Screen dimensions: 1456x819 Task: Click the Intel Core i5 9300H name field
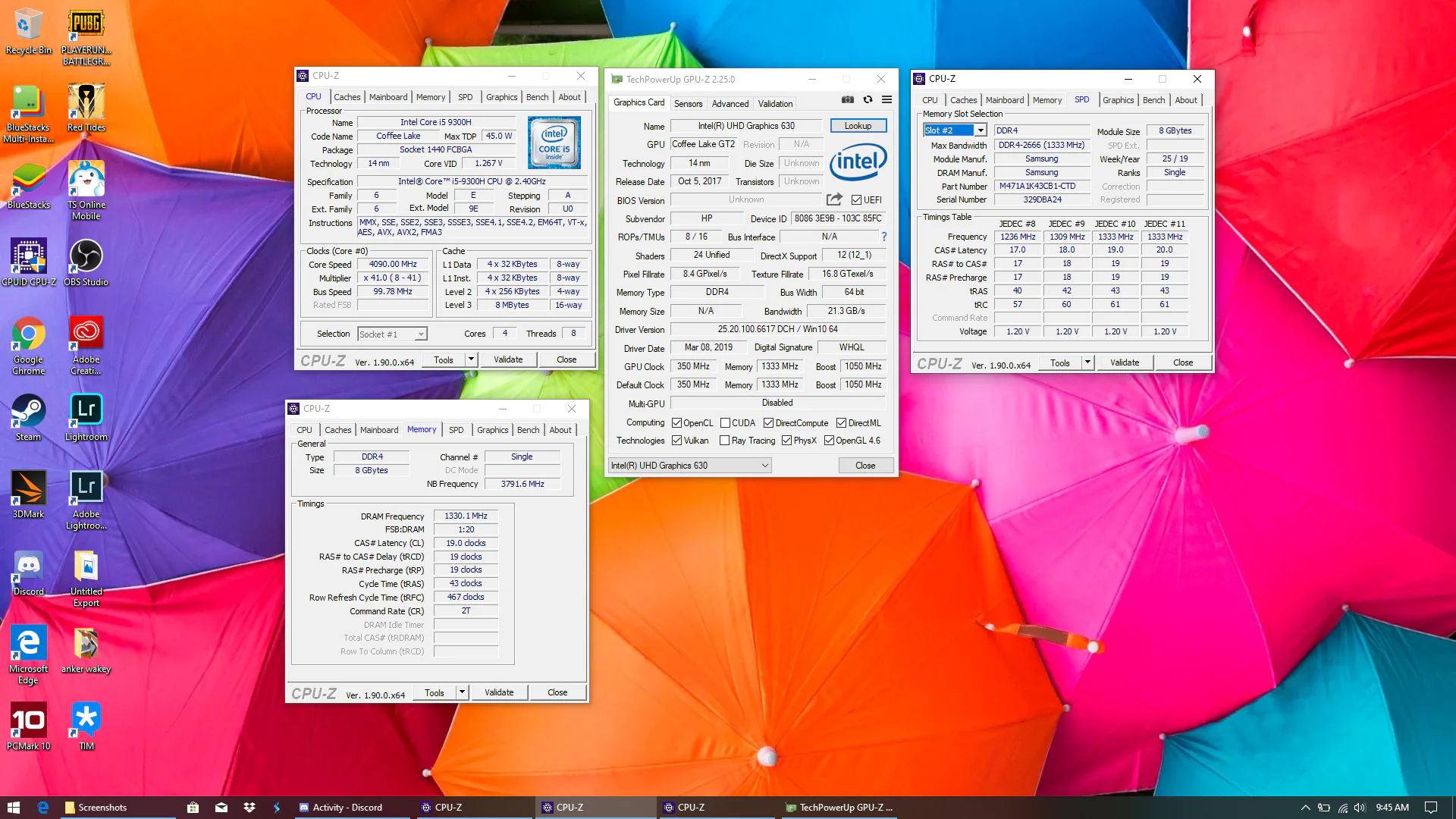(436, 122)
